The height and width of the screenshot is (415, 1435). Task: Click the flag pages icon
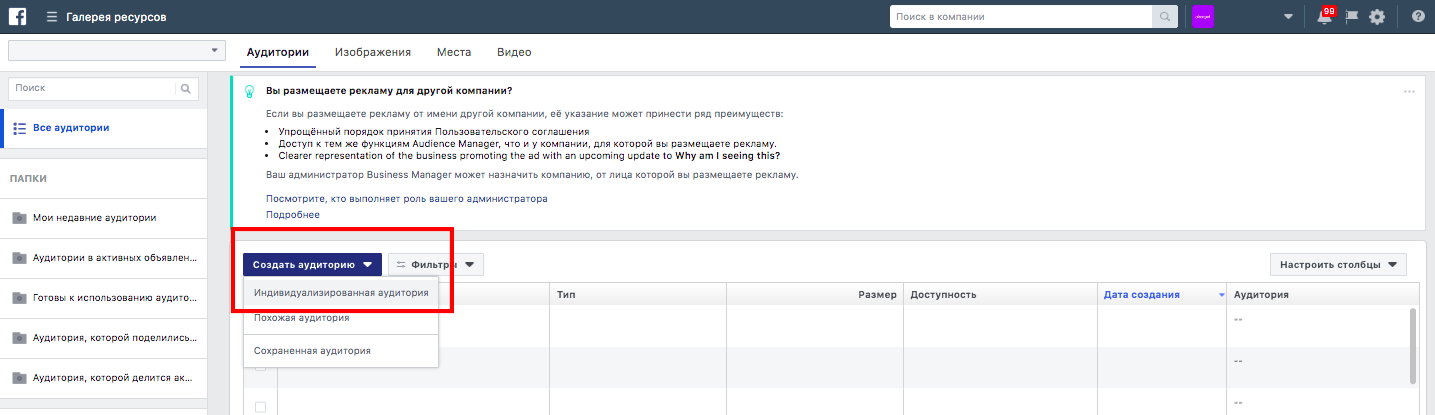[x=1352, y=17]
